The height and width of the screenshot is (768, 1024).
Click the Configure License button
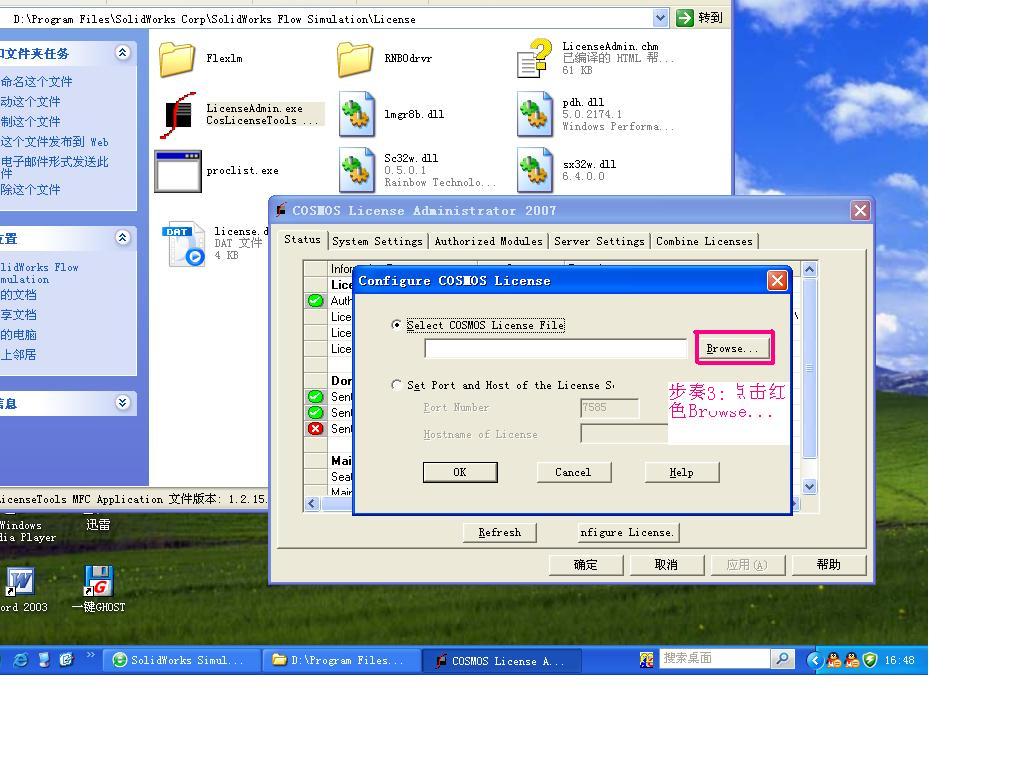coord(628,532)
